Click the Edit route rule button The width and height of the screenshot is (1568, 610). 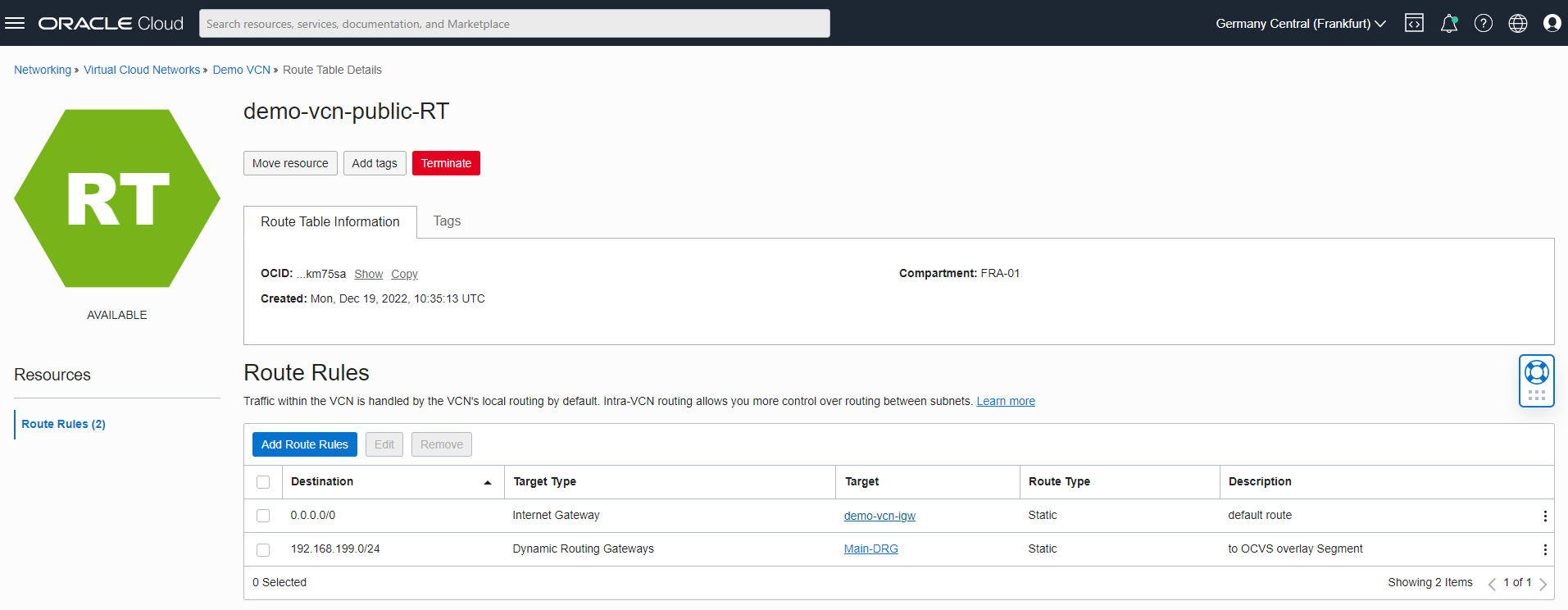click(x=384, y=444)
